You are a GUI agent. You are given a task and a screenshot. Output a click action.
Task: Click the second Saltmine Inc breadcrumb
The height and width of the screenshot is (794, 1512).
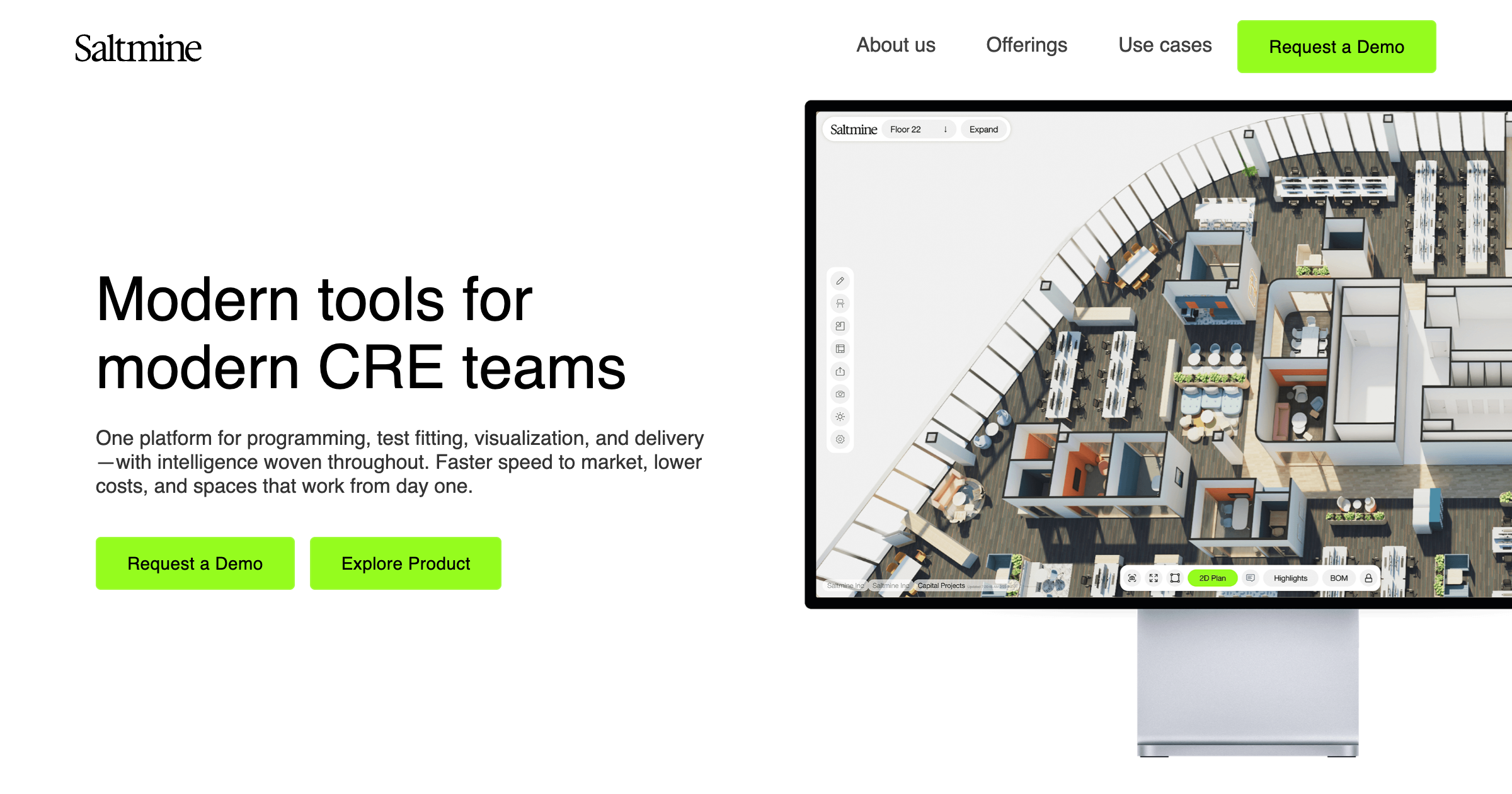pos(890,585)
